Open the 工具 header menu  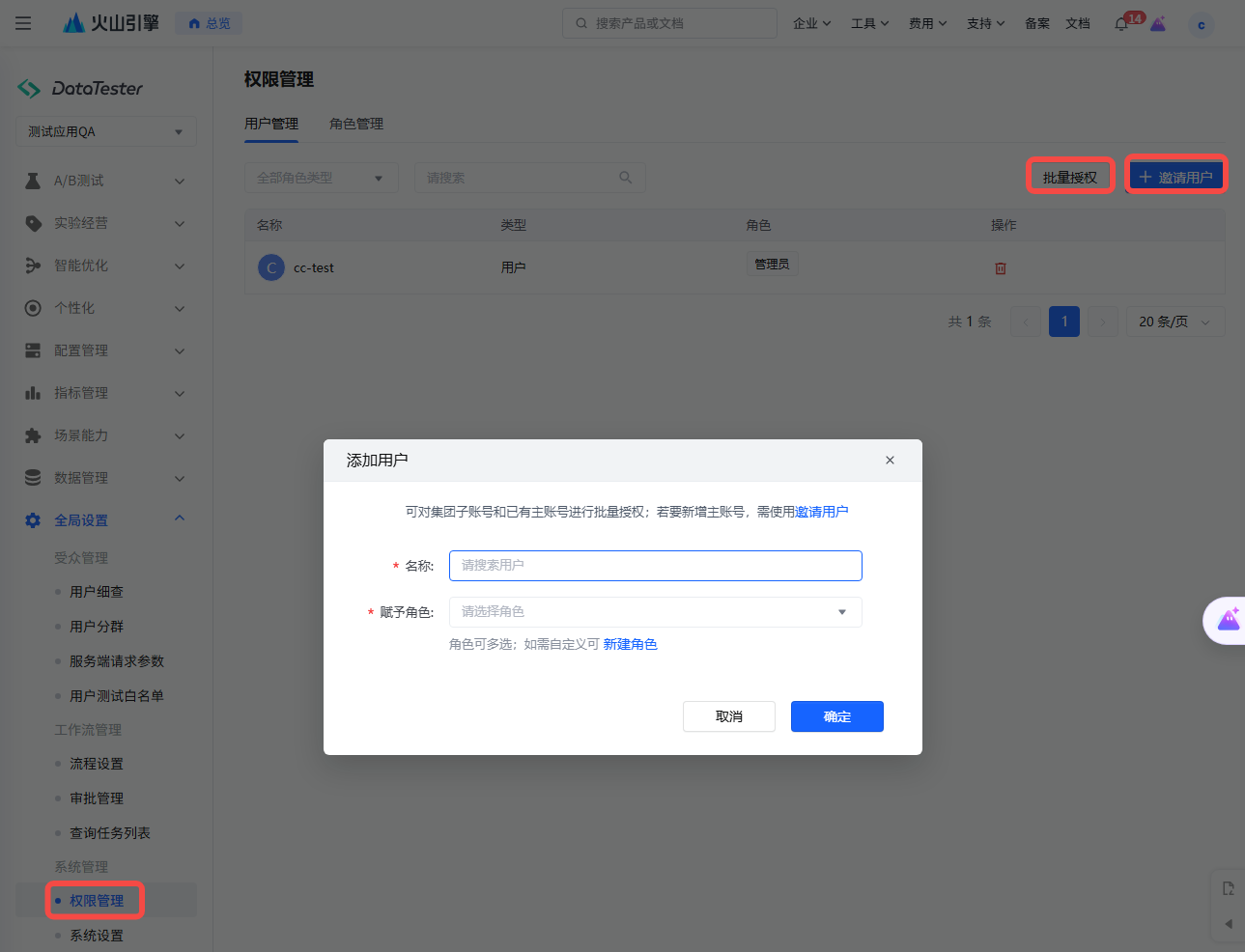tap(869, 23)
